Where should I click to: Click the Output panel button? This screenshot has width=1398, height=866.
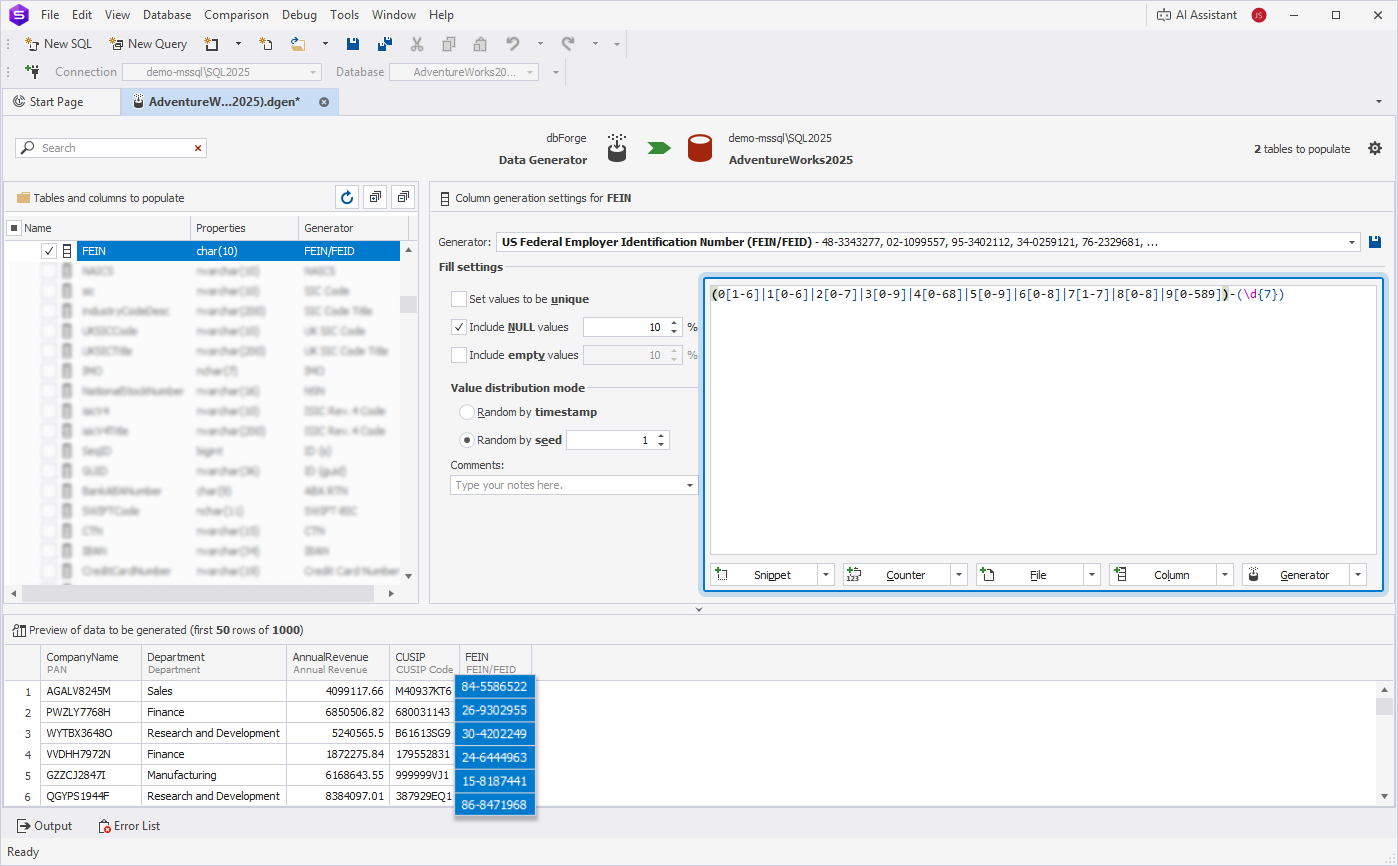(x=45, y=826)
